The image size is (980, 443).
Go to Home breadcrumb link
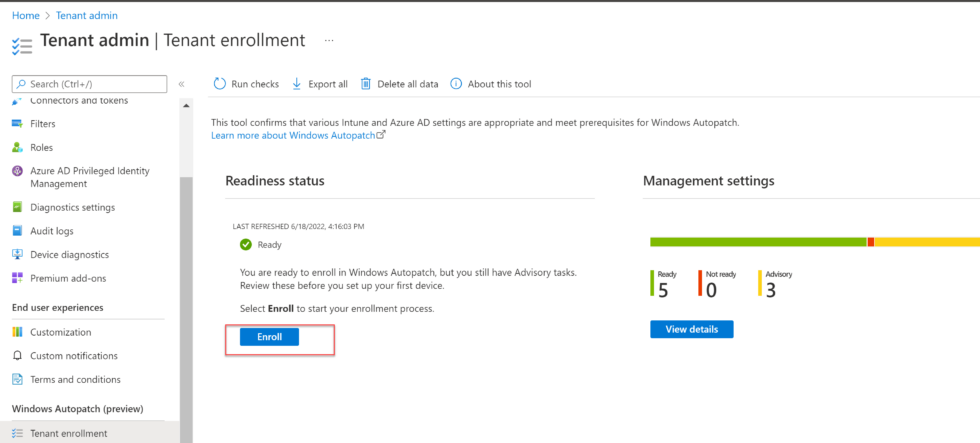(x=25, y=15)
